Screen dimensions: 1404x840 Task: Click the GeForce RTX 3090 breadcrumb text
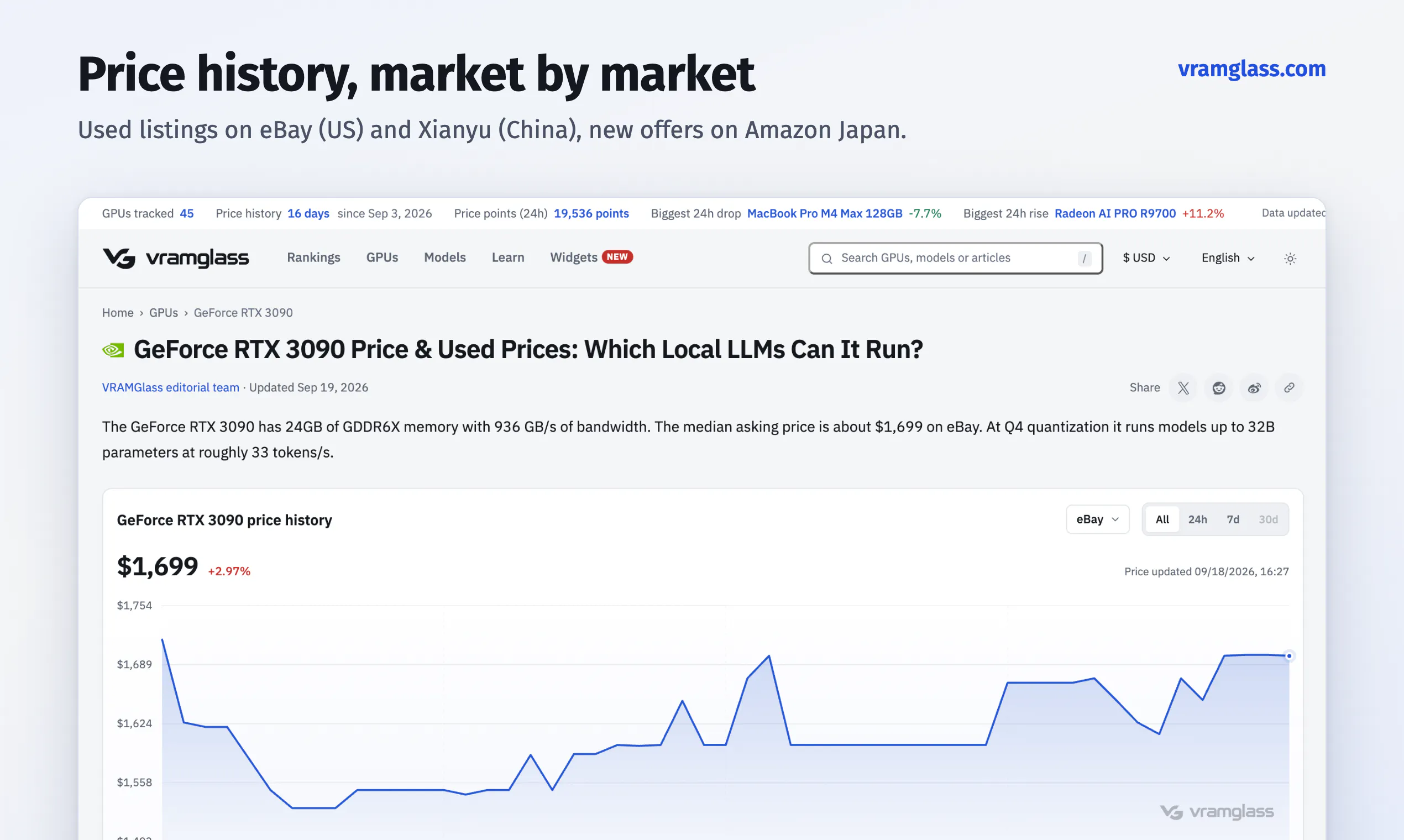243,313
